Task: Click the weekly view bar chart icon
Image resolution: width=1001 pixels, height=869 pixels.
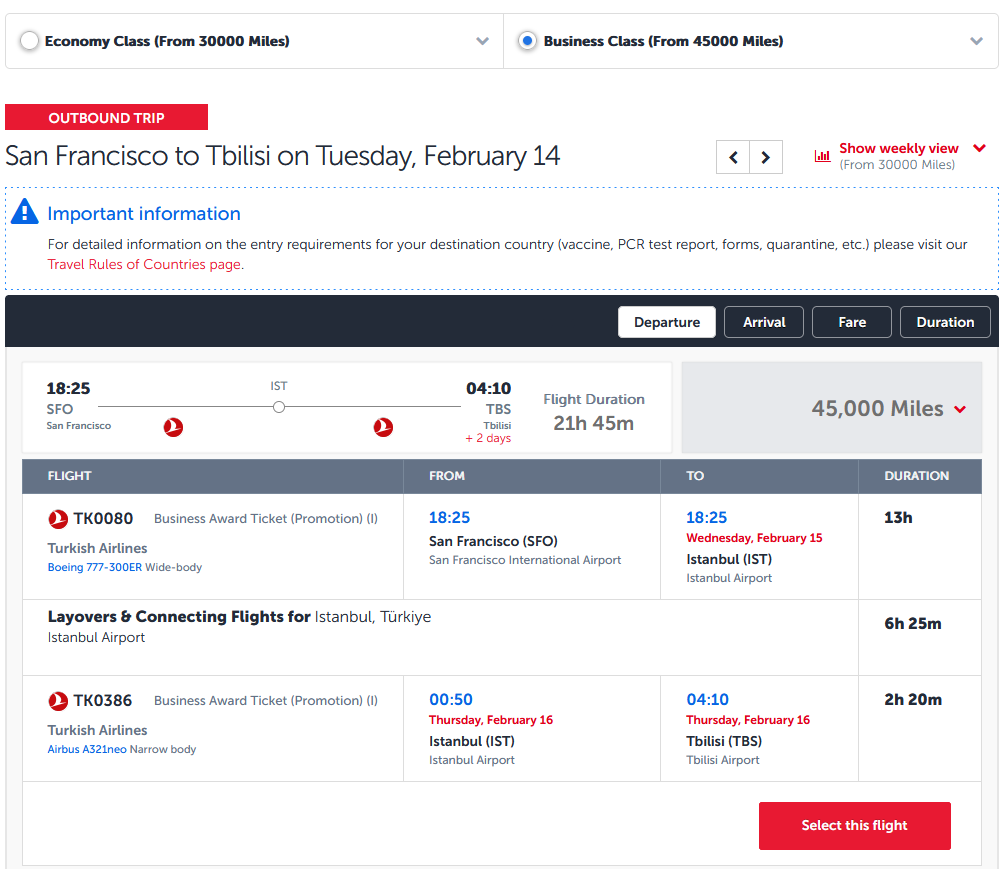Action: [x=822, y=155]
